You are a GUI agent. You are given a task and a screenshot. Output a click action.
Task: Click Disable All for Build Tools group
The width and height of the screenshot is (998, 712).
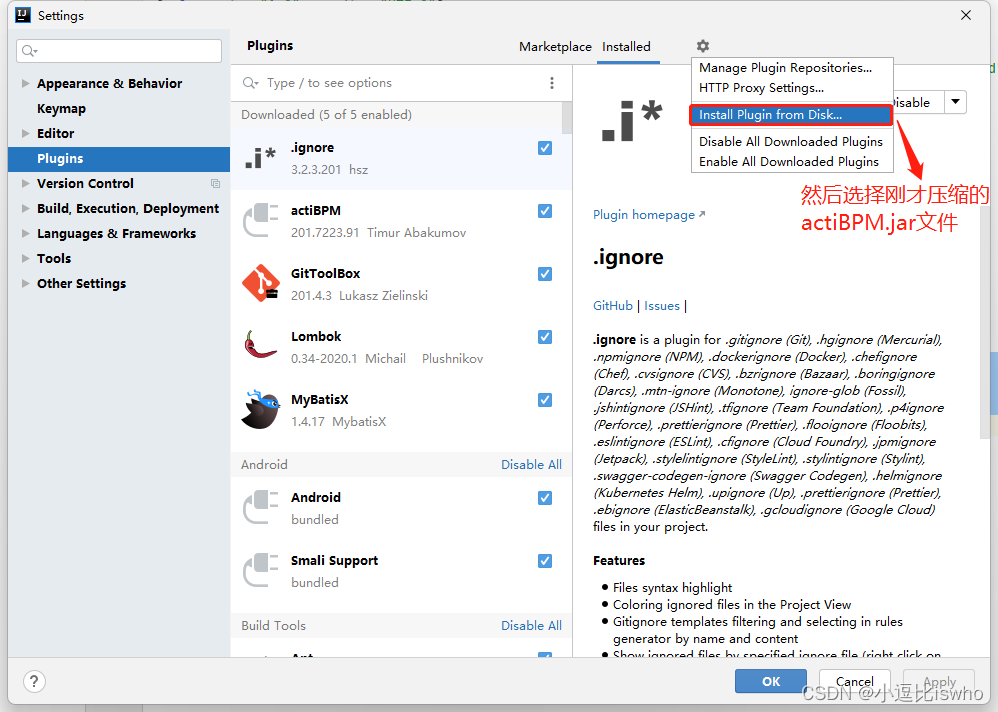pyautogui.click(x=531, y=625)
